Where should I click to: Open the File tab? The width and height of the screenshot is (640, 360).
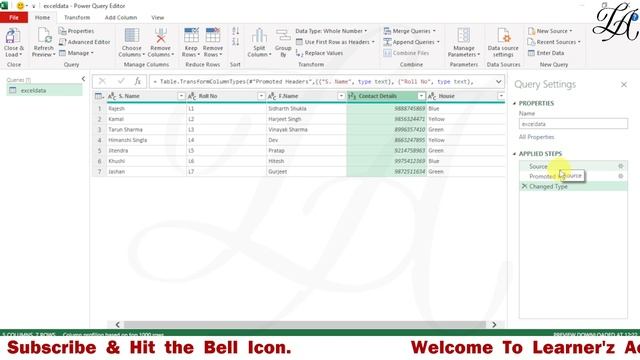point(14,18)
